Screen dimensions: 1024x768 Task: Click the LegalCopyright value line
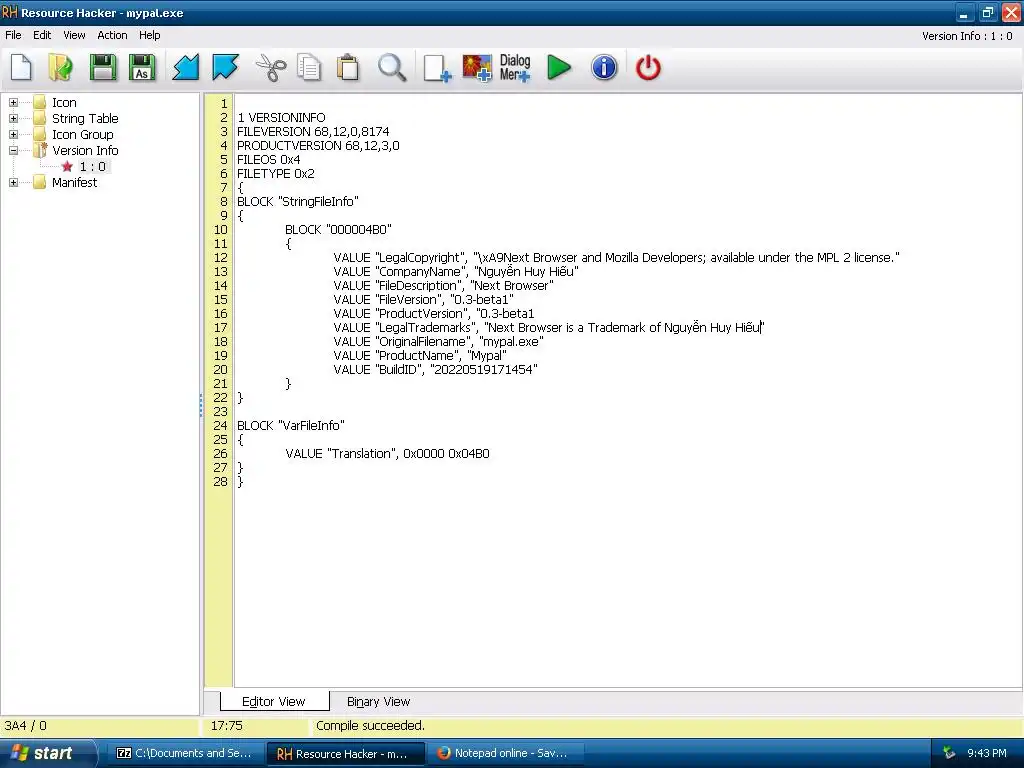click(616, 257)
